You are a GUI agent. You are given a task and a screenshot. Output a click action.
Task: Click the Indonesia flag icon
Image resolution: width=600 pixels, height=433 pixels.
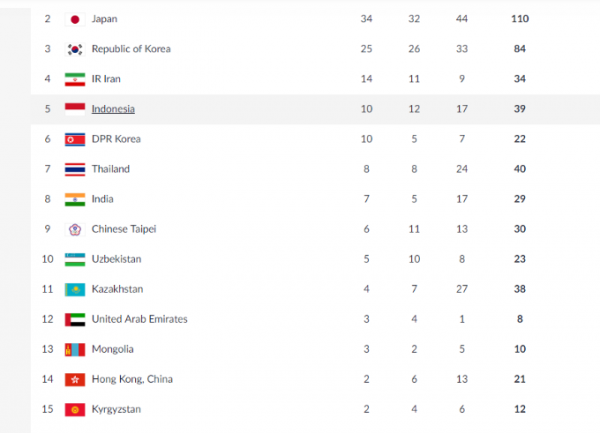click(74, 109)
